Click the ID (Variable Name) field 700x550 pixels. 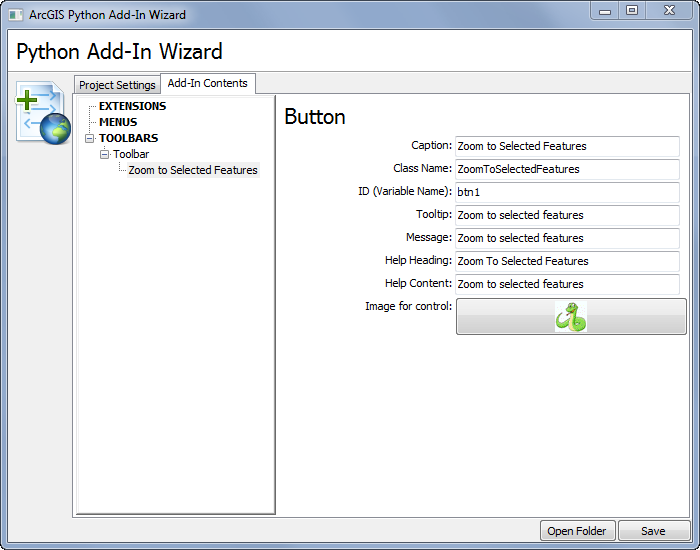pyautogui.click(x=567, y=192)
